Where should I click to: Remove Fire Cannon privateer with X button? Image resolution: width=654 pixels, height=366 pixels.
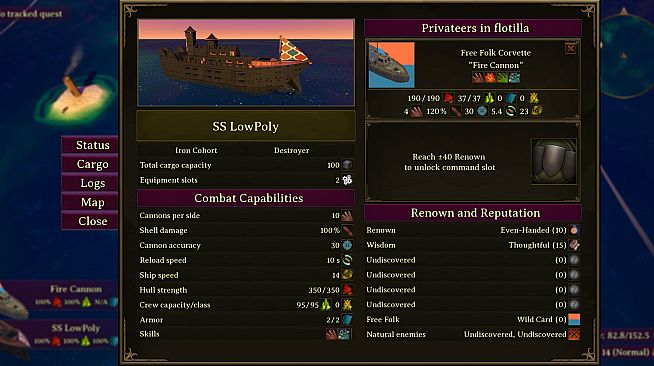click(x=571, y=49)
